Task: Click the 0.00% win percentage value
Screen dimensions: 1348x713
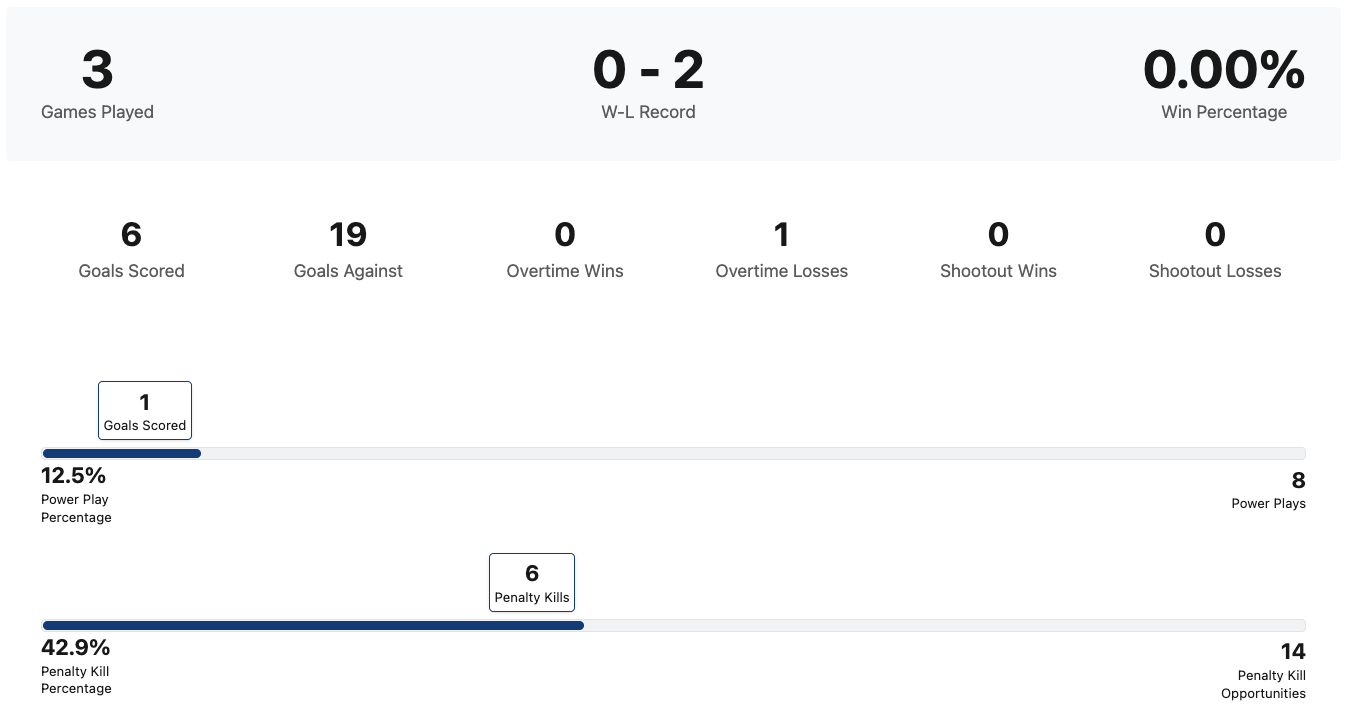Action: pos(1223,70)
